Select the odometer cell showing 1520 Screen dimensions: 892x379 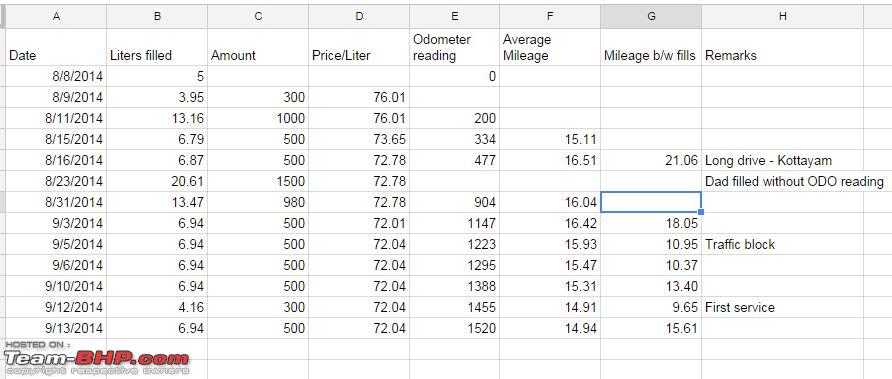point(455,328)
